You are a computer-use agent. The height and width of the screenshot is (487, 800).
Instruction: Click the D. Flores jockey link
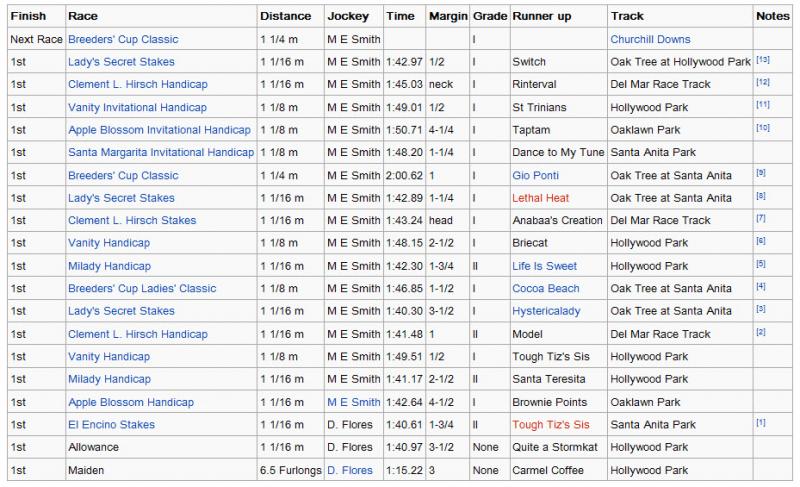[349, 470]
